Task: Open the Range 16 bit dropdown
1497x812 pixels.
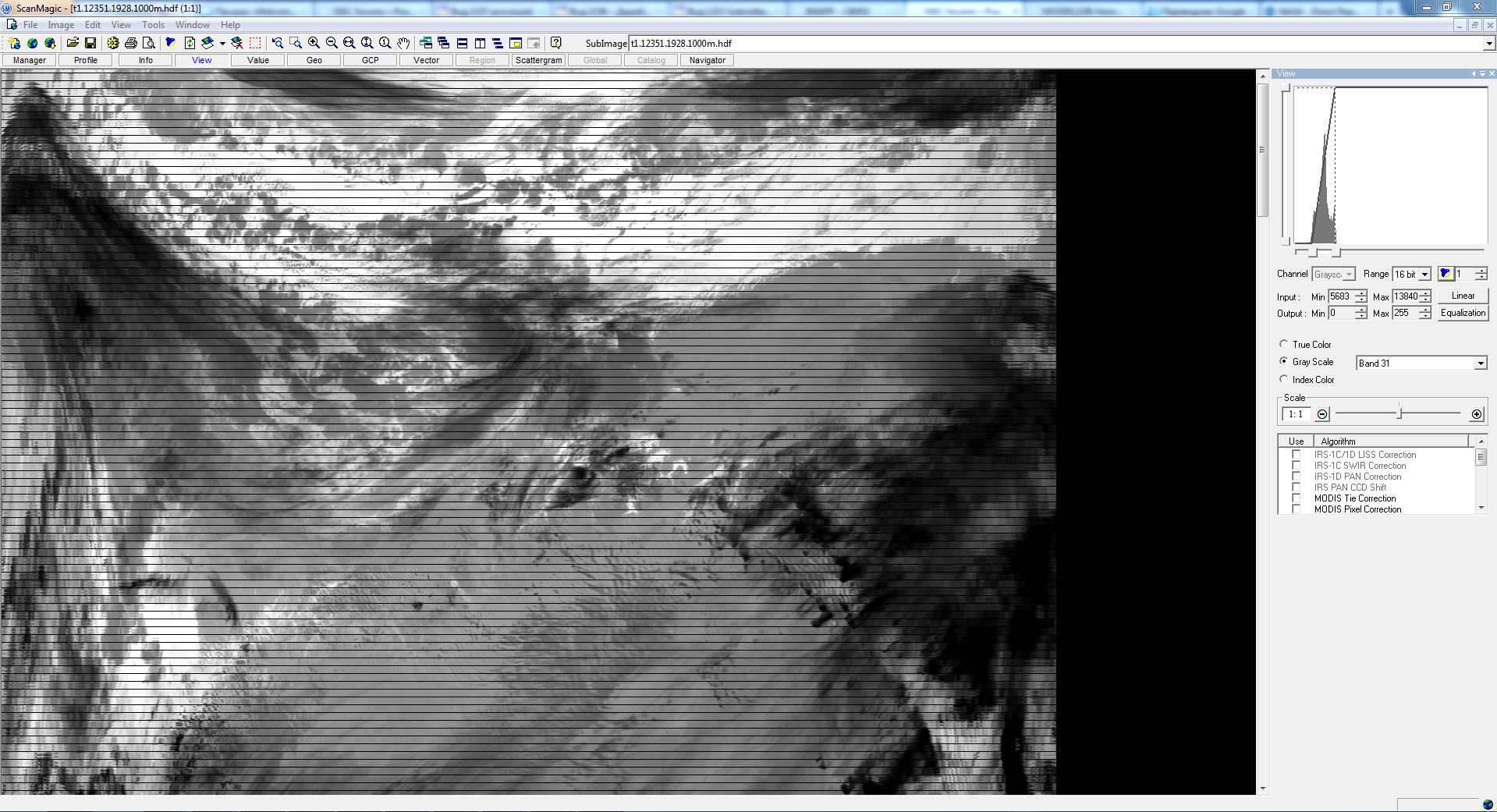Action: 1424,275
